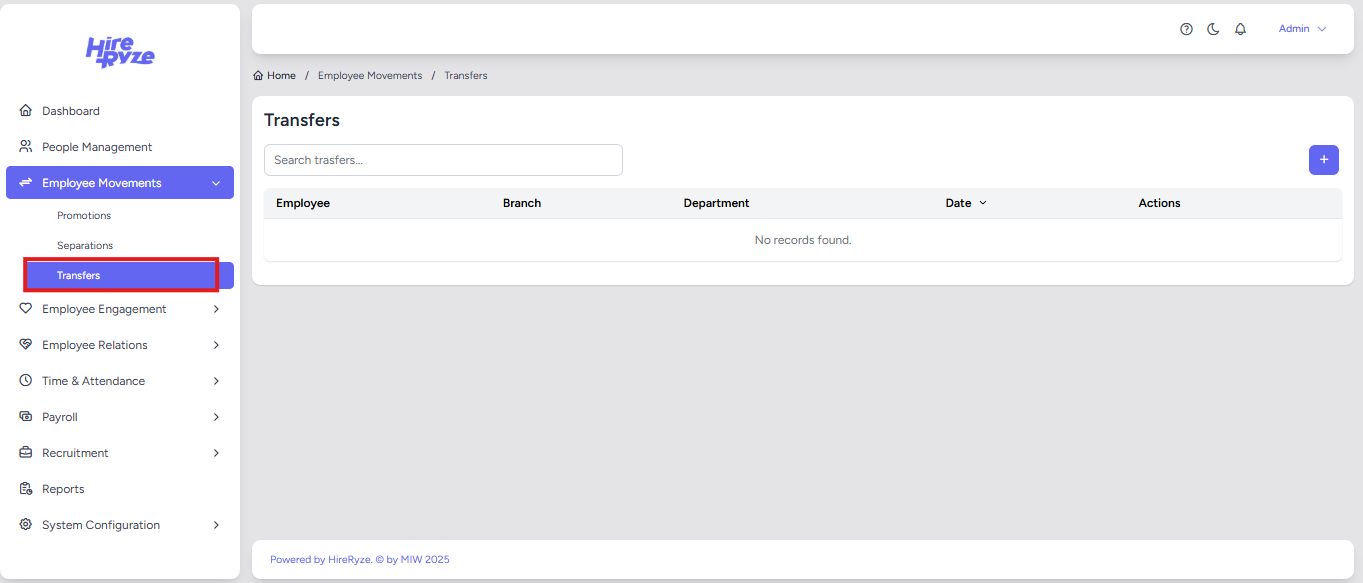1363x583 pixels.
Task: Collapse the Employee Movements menu
Action: tap(216, 183)
